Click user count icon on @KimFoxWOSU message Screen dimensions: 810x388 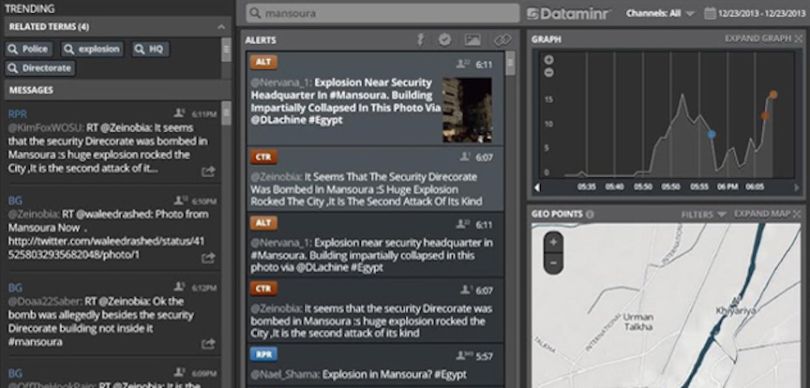tap(180, 113)
